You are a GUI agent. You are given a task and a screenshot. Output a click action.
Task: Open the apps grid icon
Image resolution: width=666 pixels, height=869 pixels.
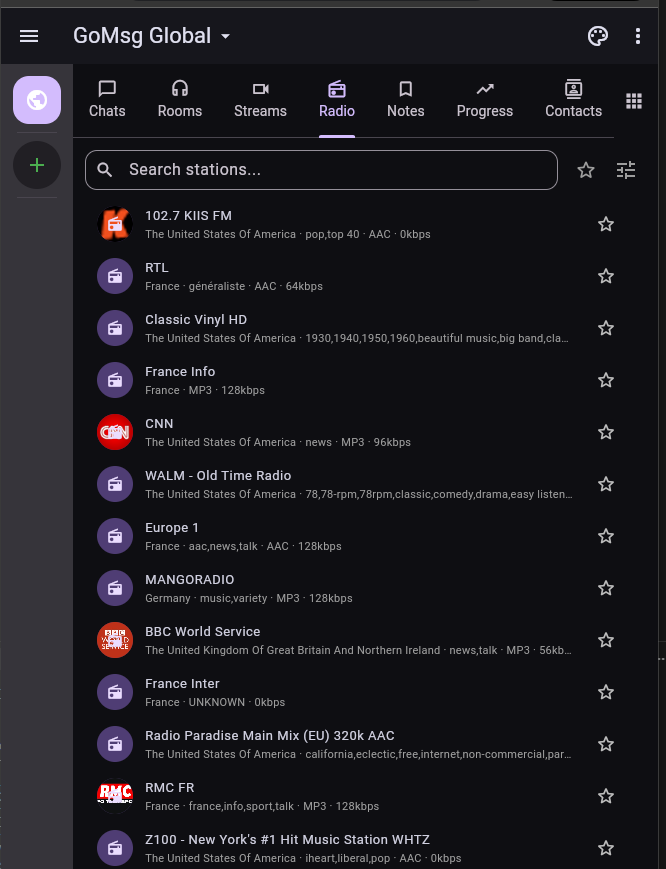click(634, 101)
